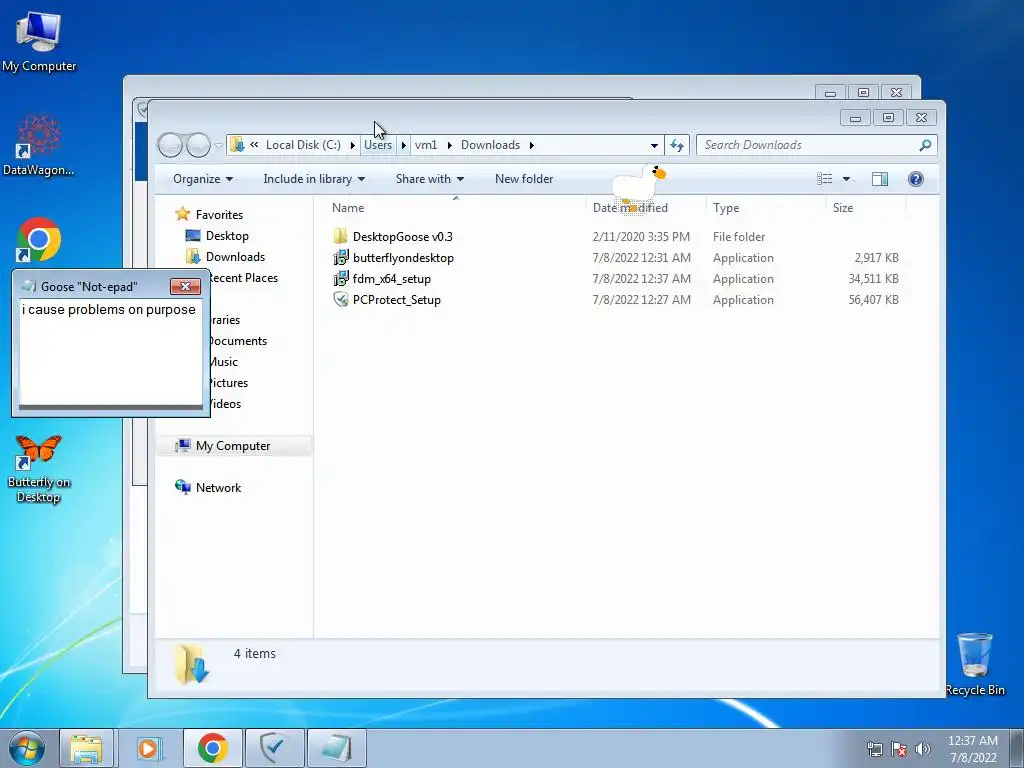Toggle the preview pane icon
1024x768 pixels.
click(x=880, y=179)
